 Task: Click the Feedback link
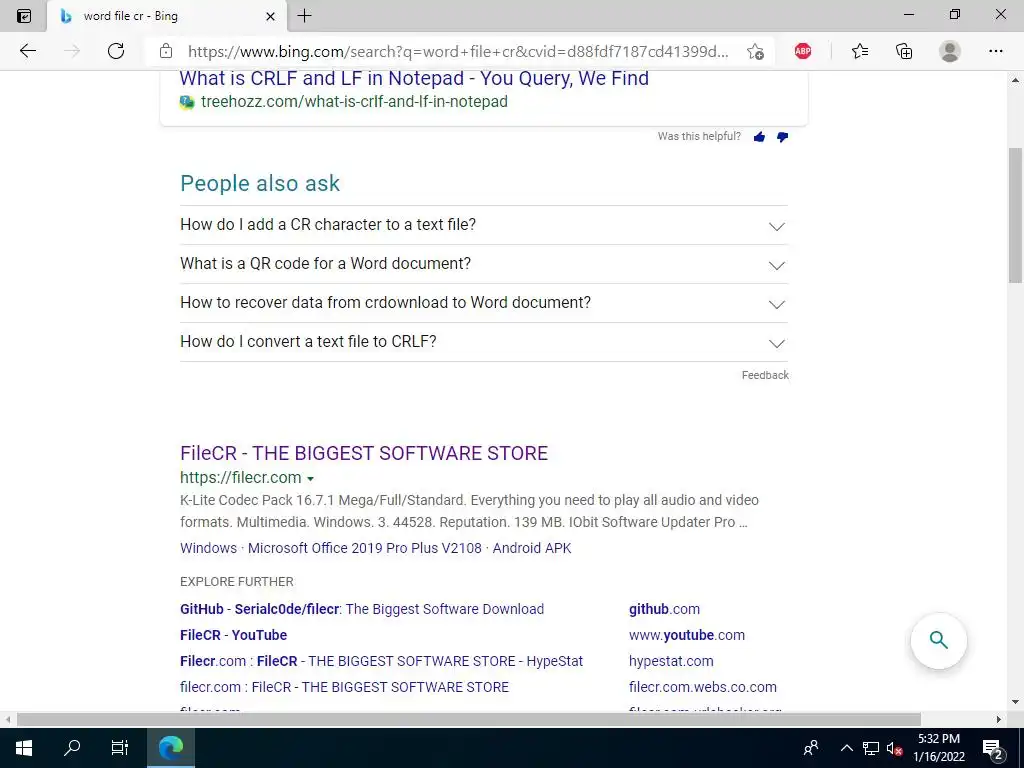[x=765, y=376]
